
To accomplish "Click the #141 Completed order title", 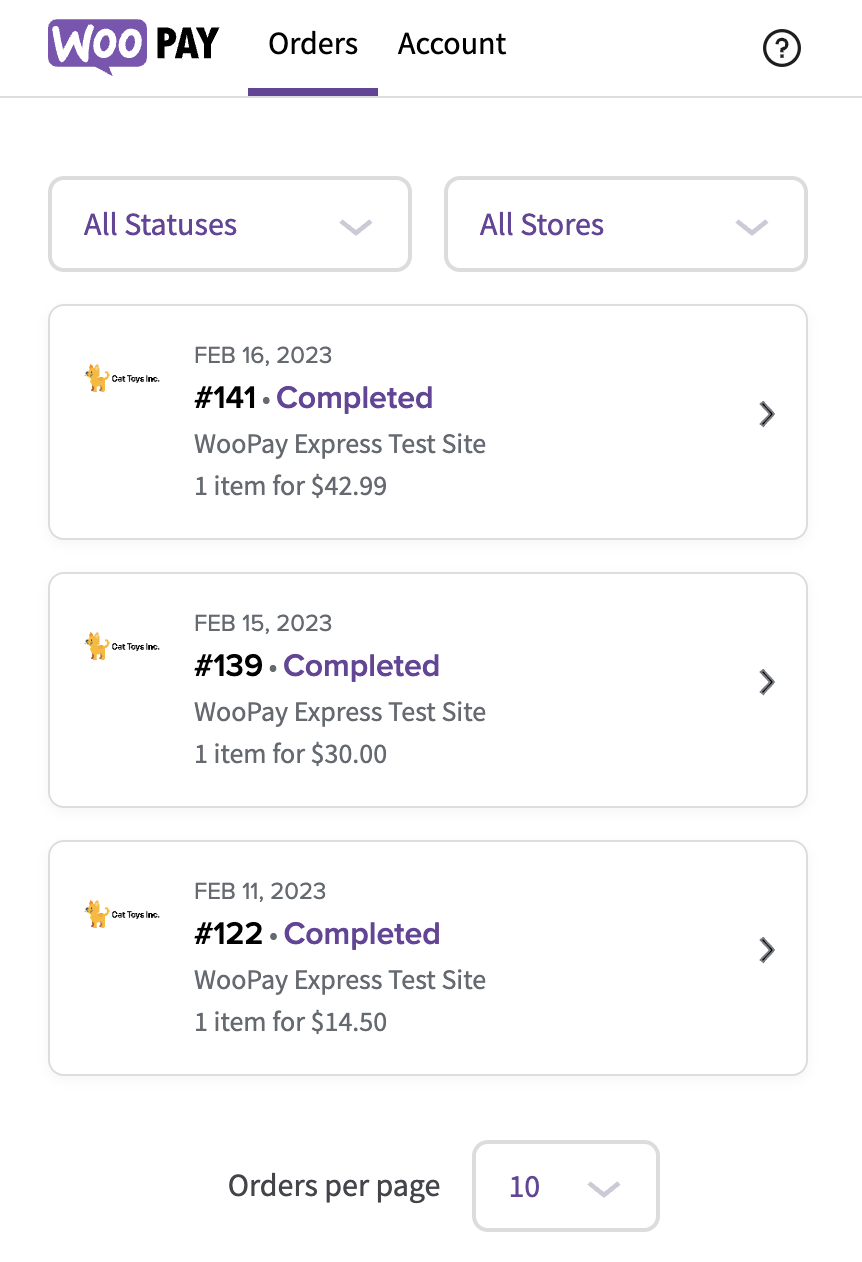I will pyautogui.click(x=313, y=398).
